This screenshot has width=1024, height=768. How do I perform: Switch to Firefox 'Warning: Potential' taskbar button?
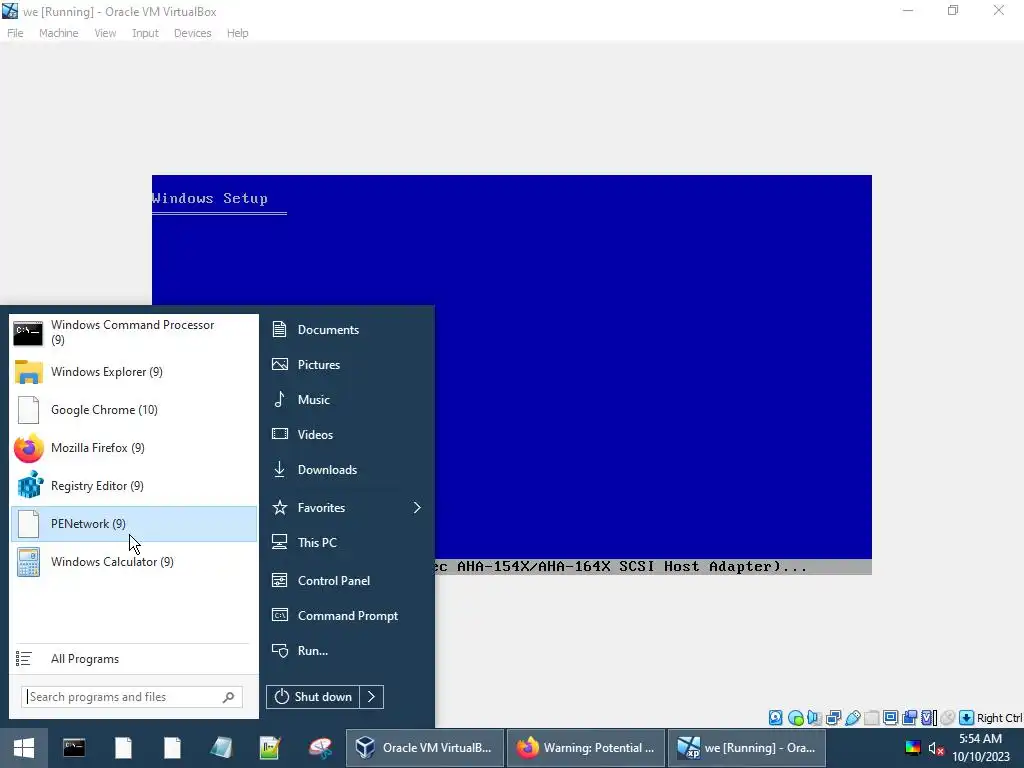[x=585, y=748]
